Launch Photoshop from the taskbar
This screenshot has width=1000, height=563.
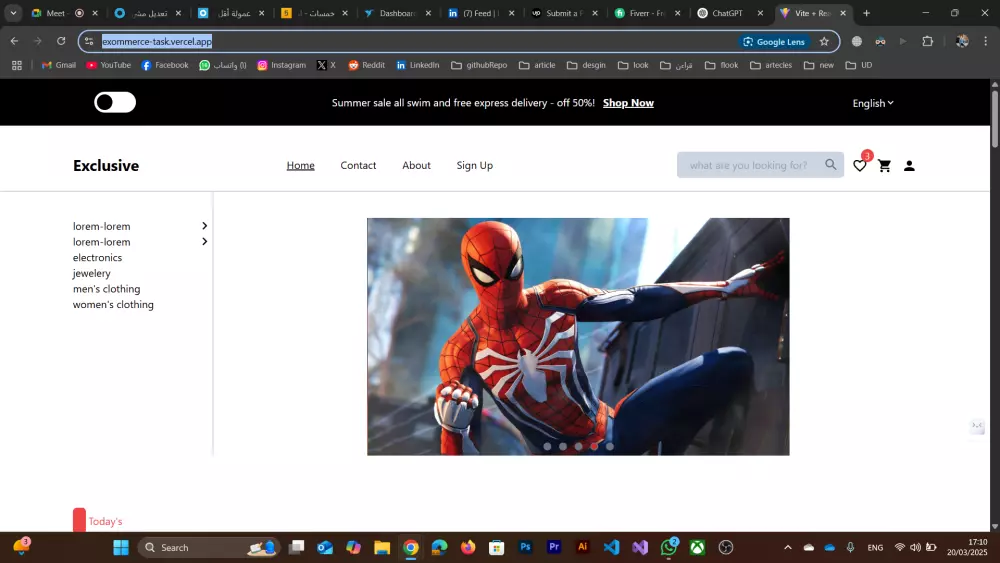pyautogui.click(x=525, y=547)
